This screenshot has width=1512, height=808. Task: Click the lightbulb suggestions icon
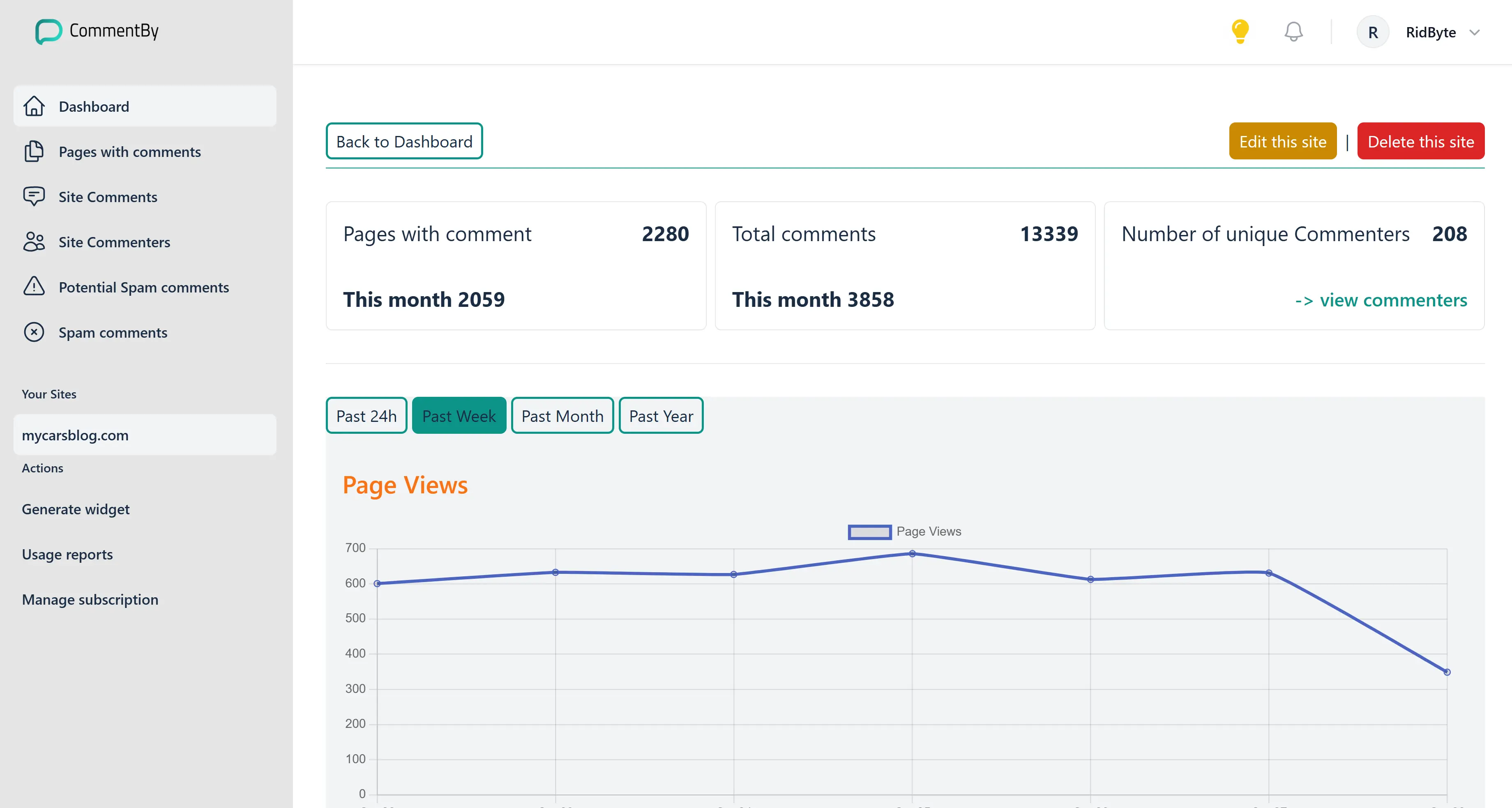1240,32
